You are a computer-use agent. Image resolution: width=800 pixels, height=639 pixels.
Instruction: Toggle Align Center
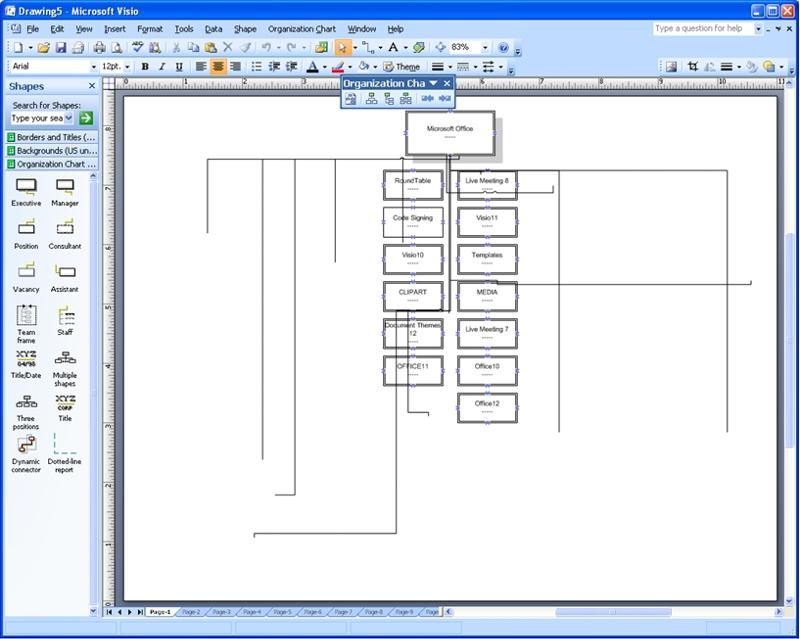(218, 66)
